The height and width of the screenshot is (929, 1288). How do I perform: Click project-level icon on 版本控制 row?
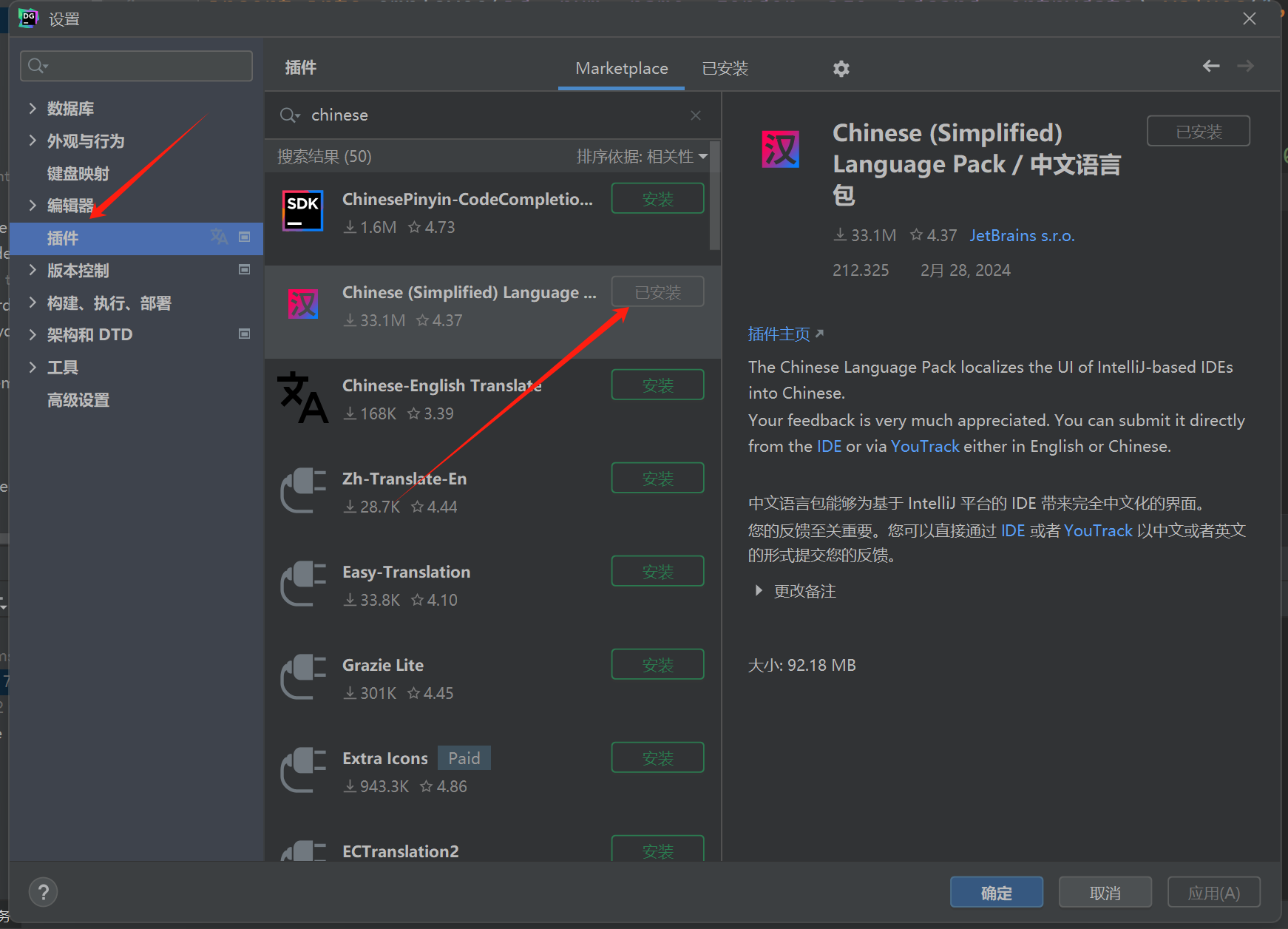click(x=244, y=269)
